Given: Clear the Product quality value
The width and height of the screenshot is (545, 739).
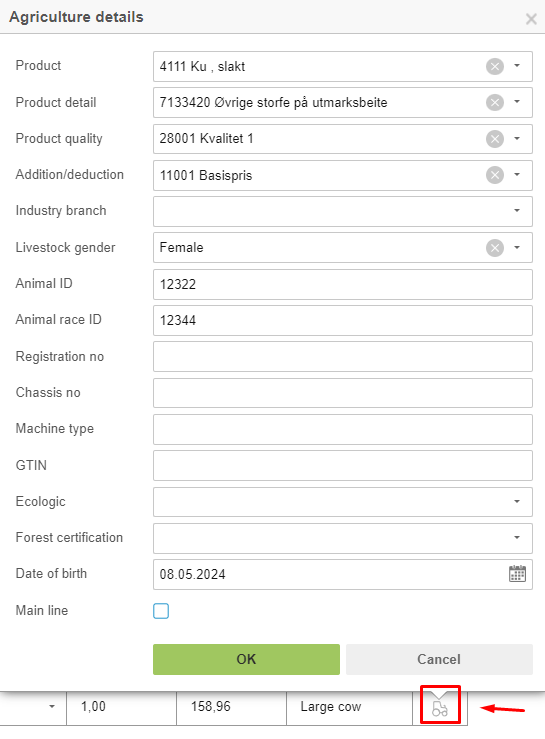Looking at the screenshot, I should [x=495, y=139].
